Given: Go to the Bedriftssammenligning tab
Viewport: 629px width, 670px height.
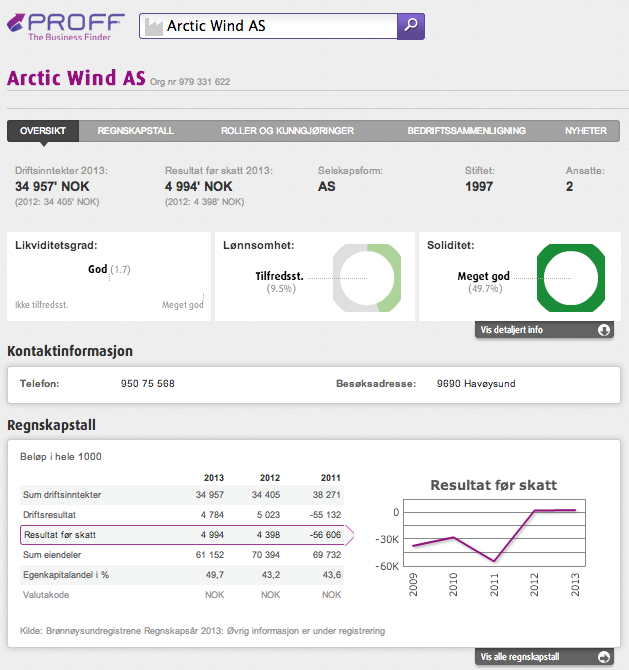Looking at the screenshot, I should tap(466, 131).
